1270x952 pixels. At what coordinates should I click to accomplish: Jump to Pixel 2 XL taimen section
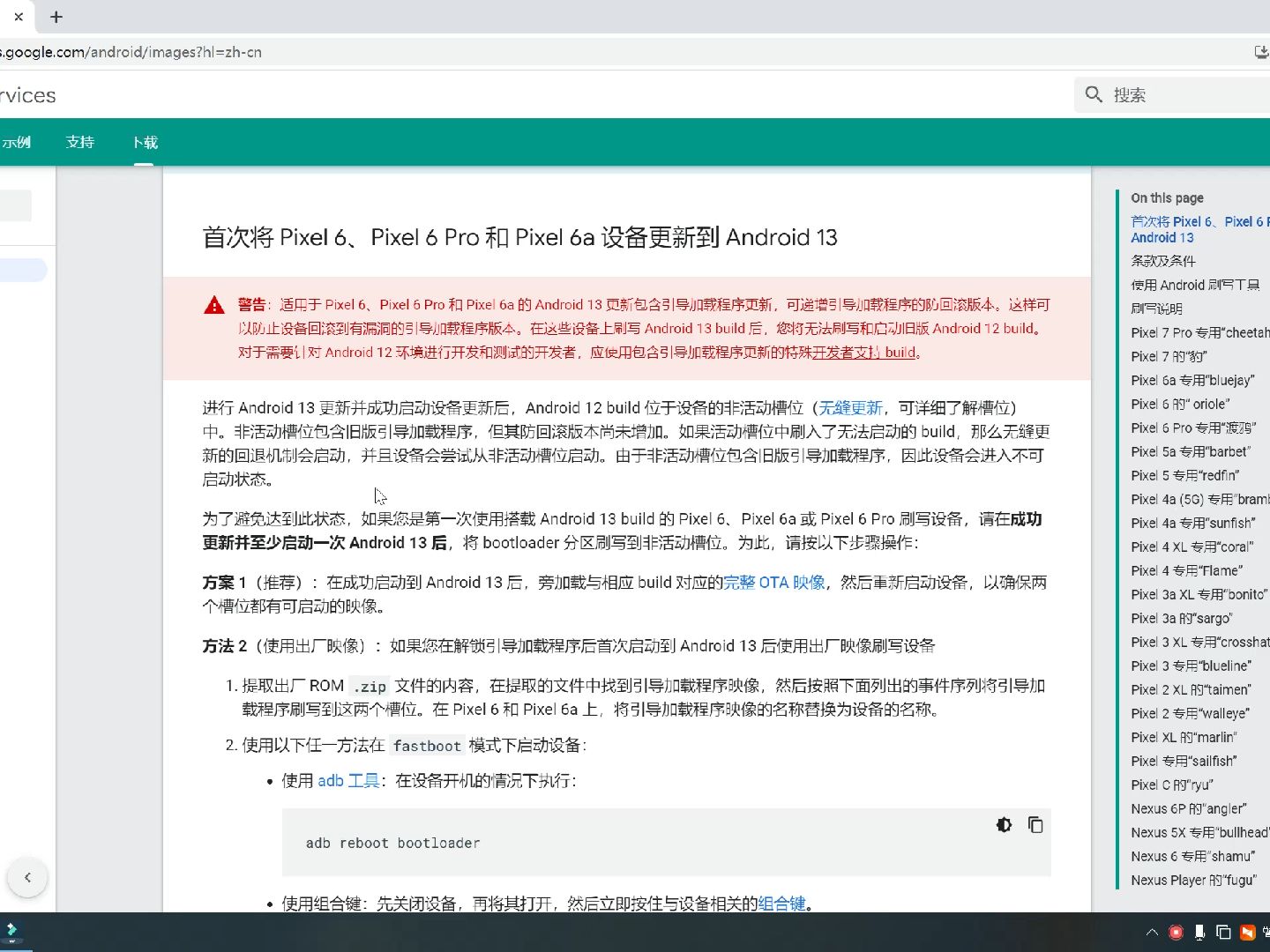[1191, 689]
